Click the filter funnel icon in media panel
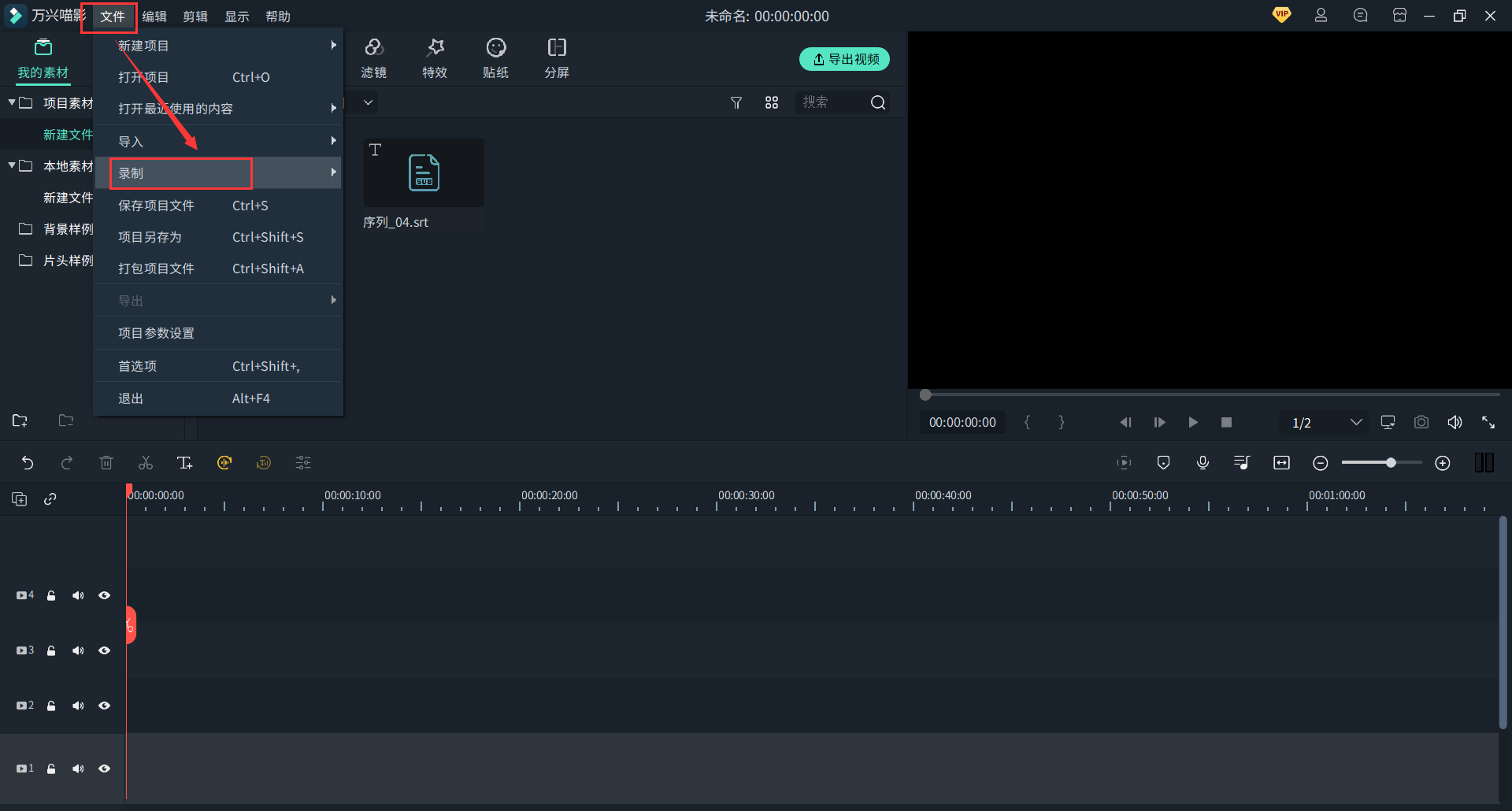 (736, 103)
